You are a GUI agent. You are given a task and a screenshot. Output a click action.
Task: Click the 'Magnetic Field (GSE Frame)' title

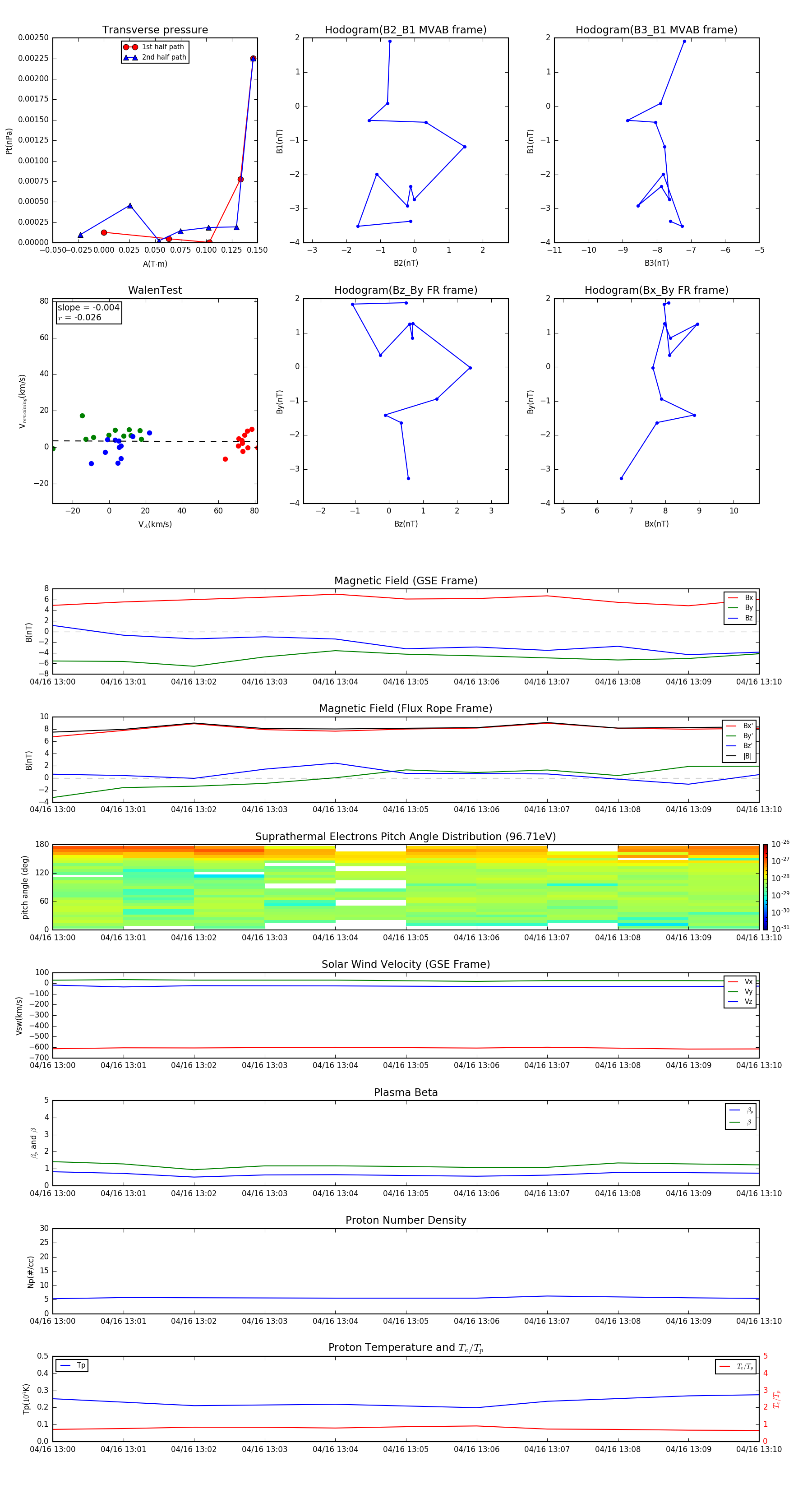[406, 581]
